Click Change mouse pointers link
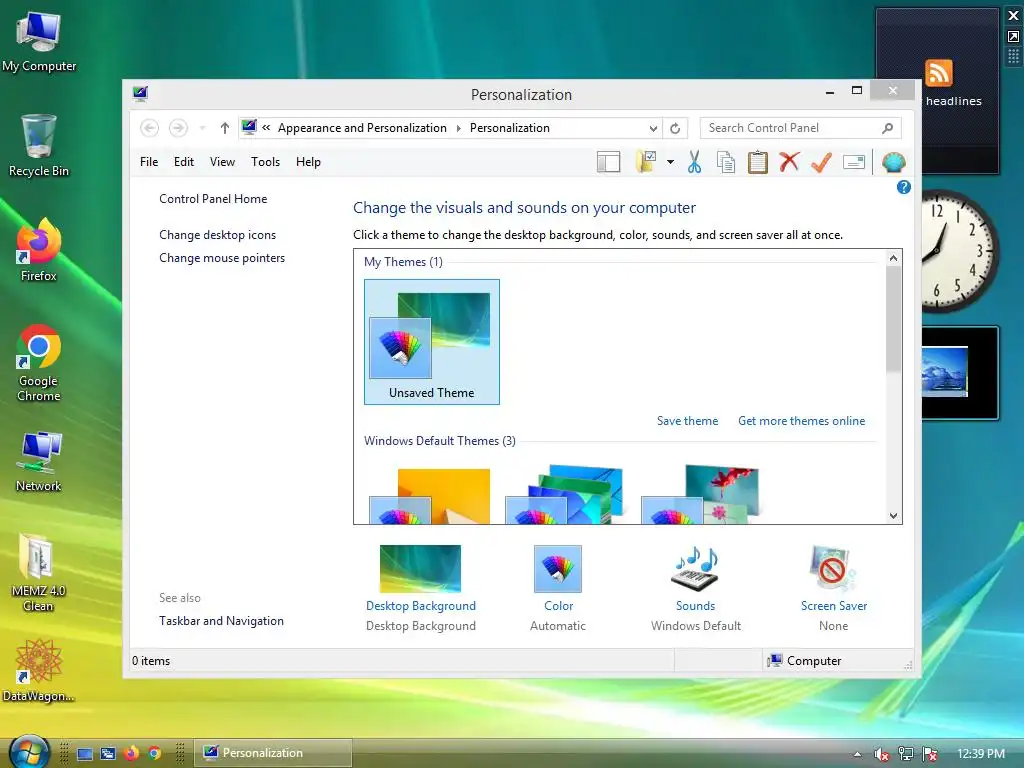1024x768 pixels. (222, 258)
